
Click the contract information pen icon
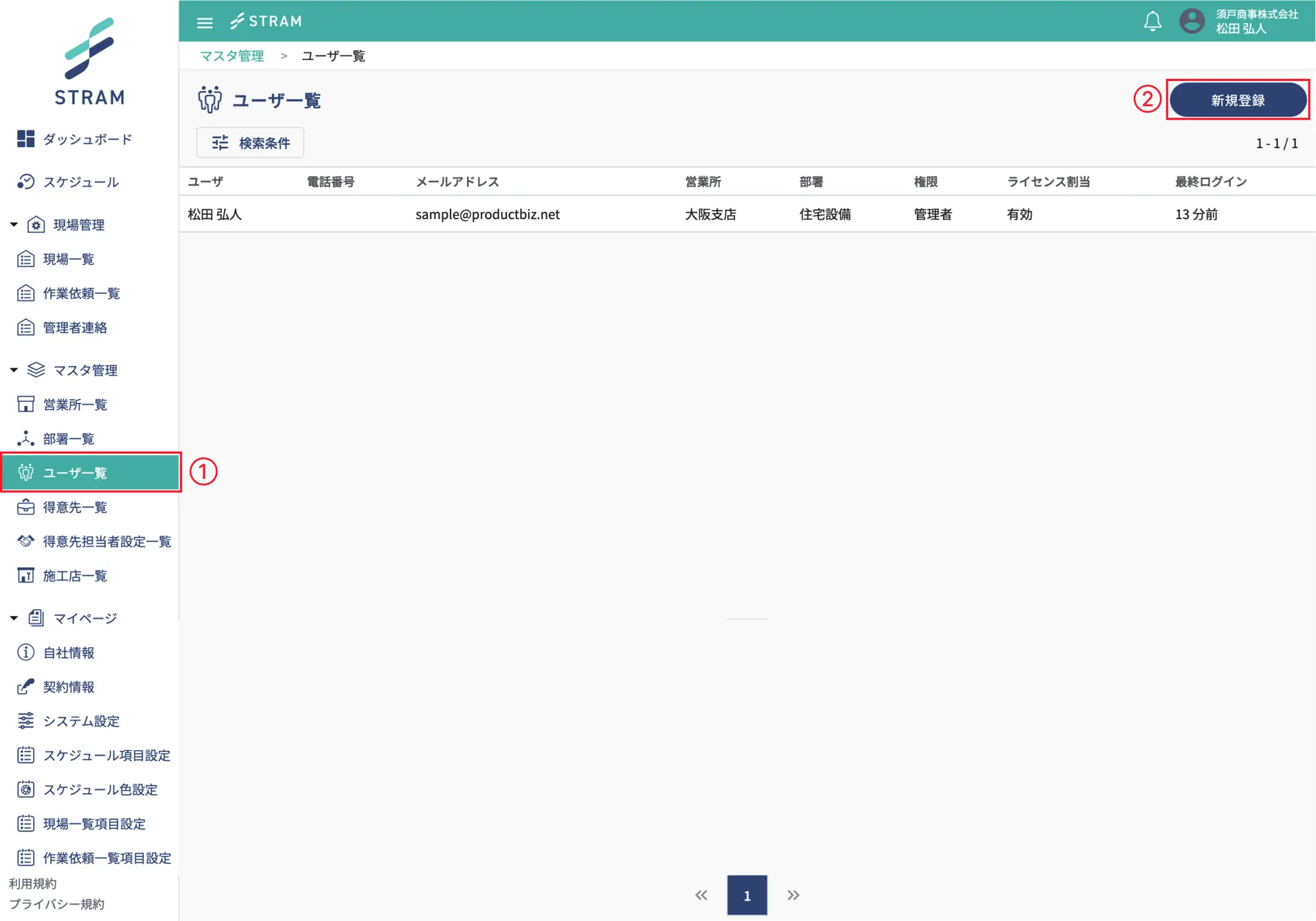[x=25, y=687]
